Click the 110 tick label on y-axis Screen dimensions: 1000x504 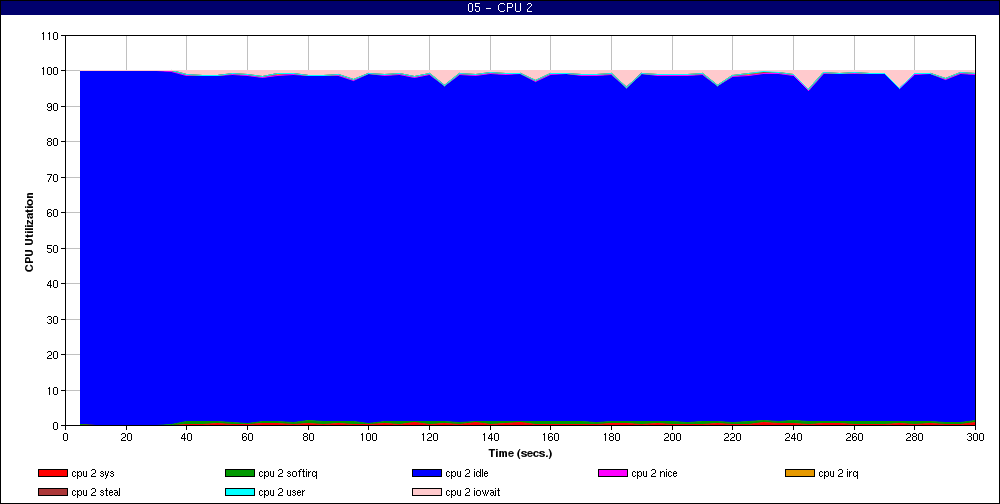point(50,36)
